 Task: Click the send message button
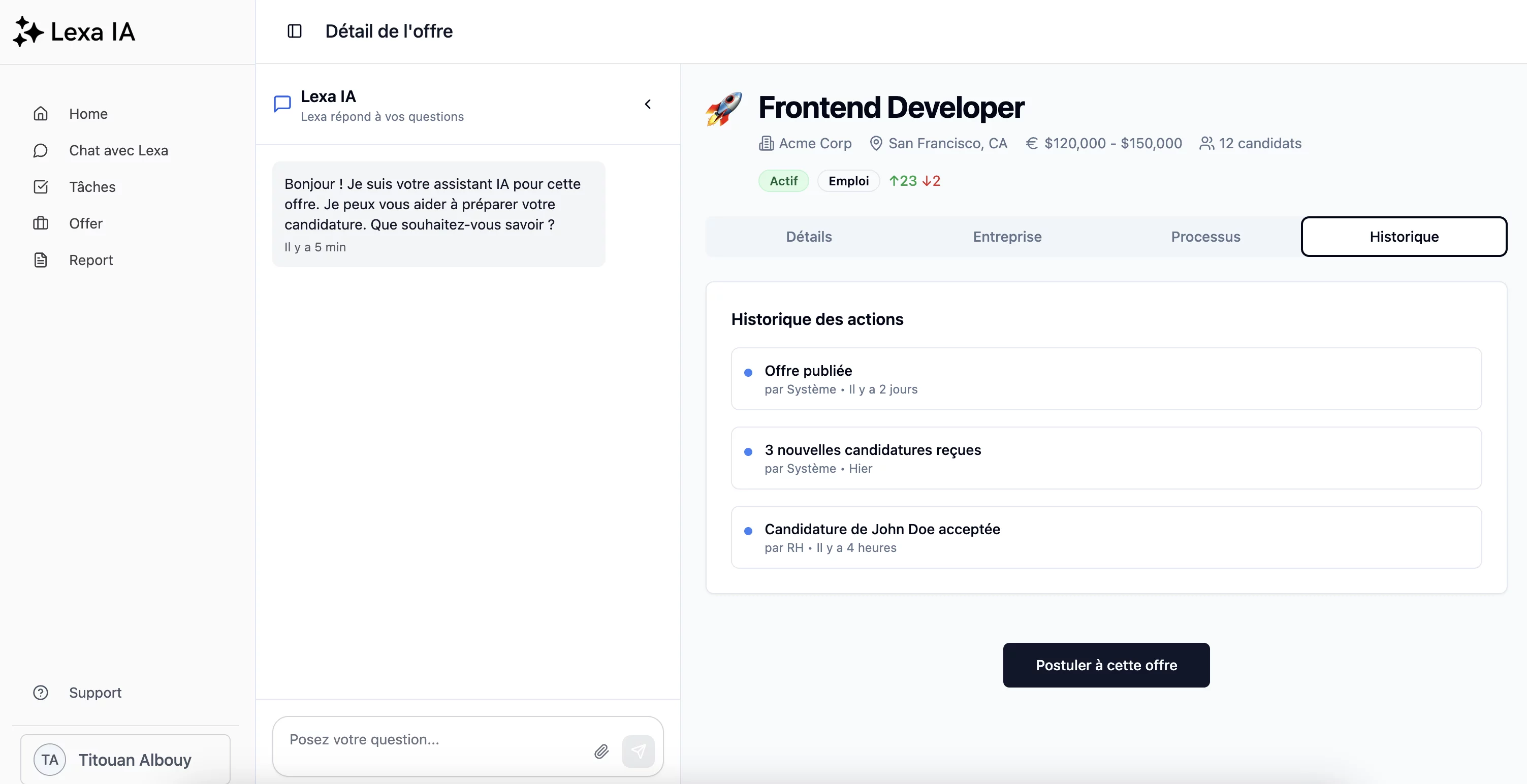(639, 752)
